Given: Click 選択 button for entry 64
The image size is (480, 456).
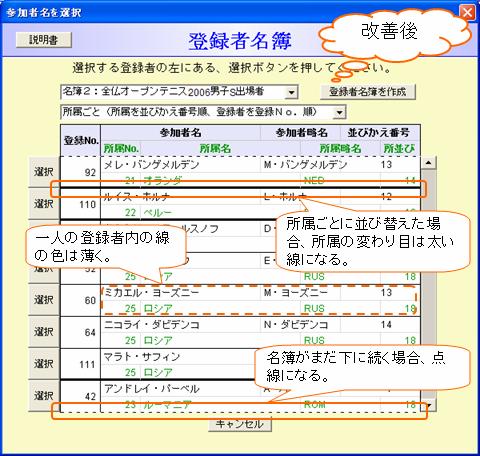Looking at the screenshot, I should point(44,332).
